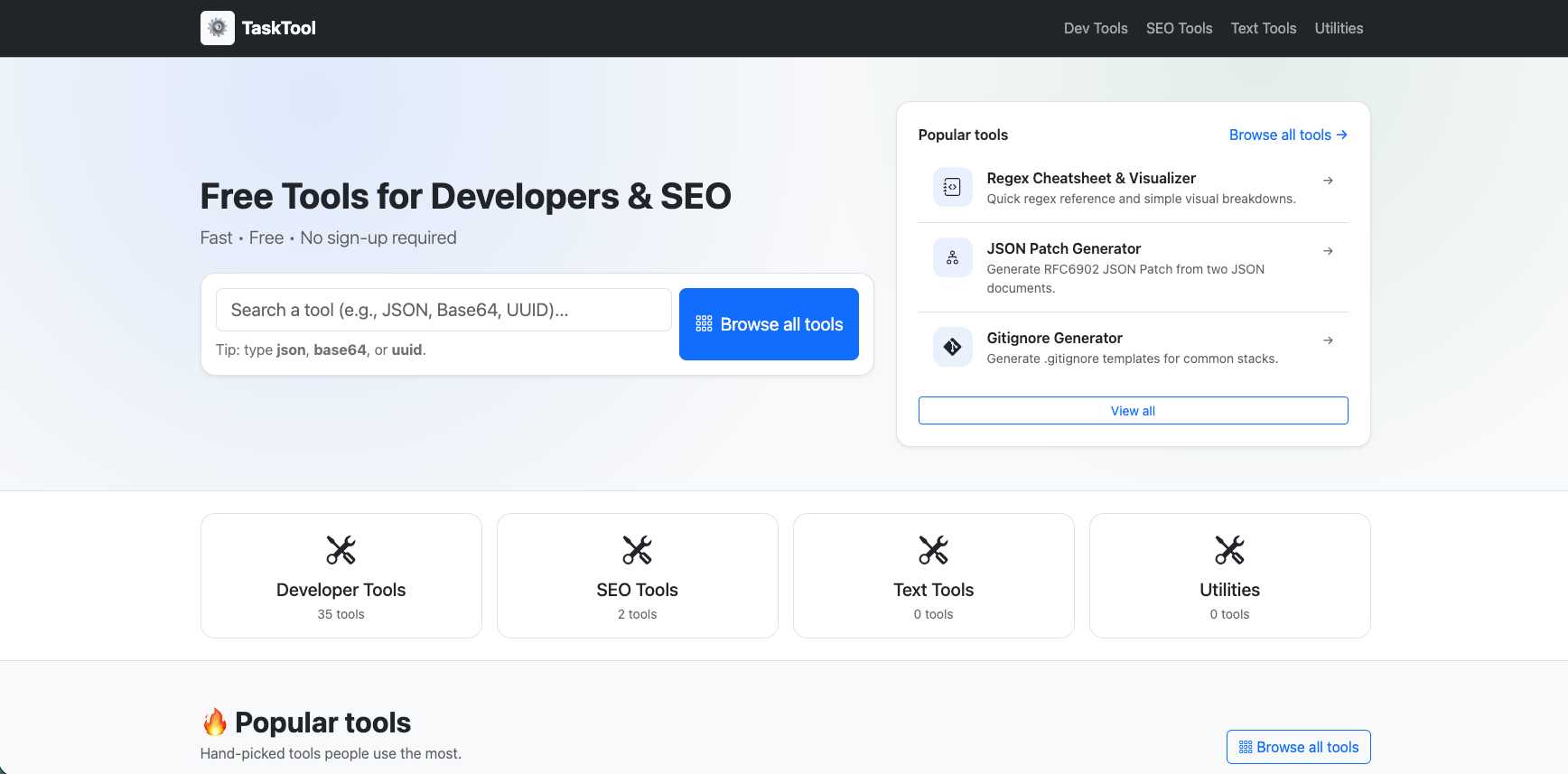The image size is (1568, 774).
Task: Click grid icon in bottom Browse all tools button
Action: pos(1246,747)
